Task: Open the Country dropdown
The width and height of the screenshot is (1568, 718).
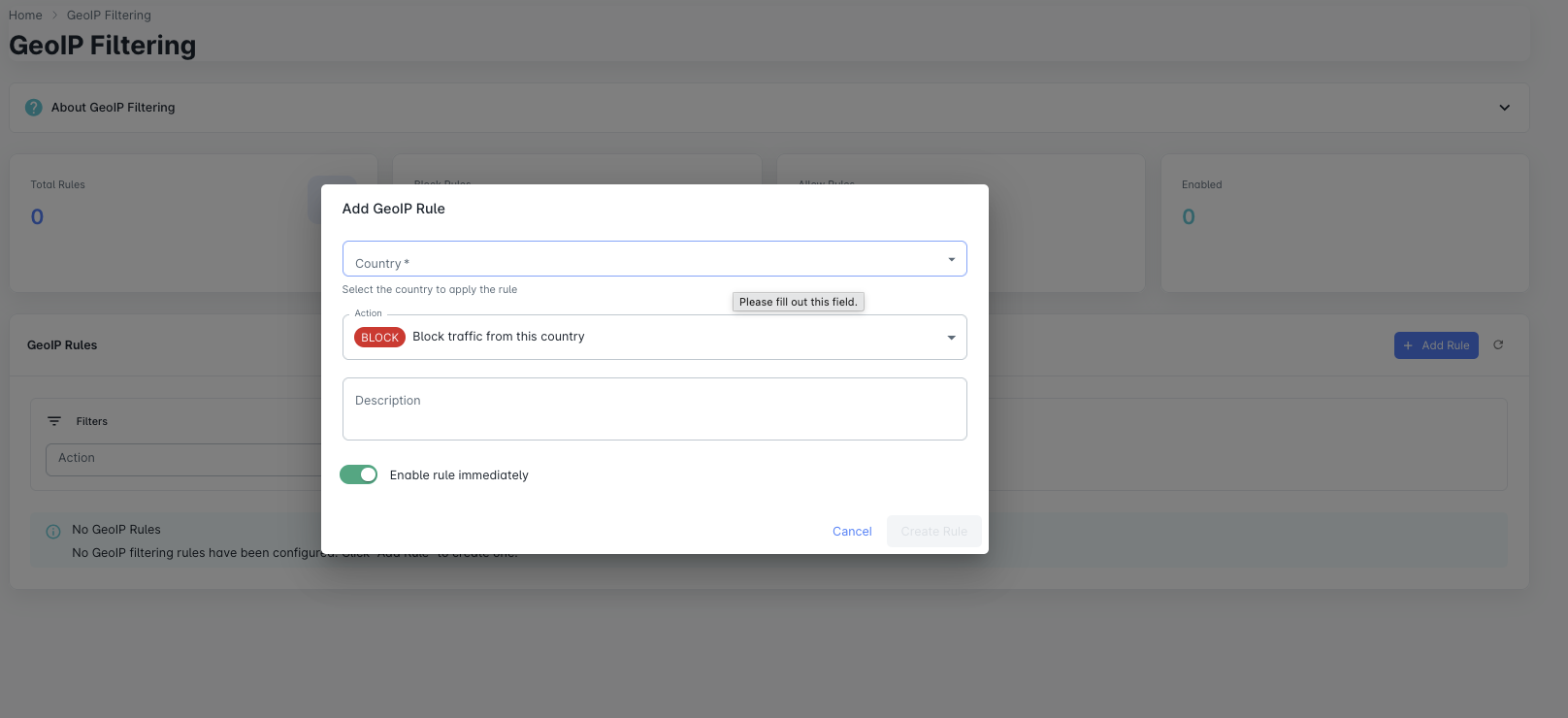Action: (654, 259)
